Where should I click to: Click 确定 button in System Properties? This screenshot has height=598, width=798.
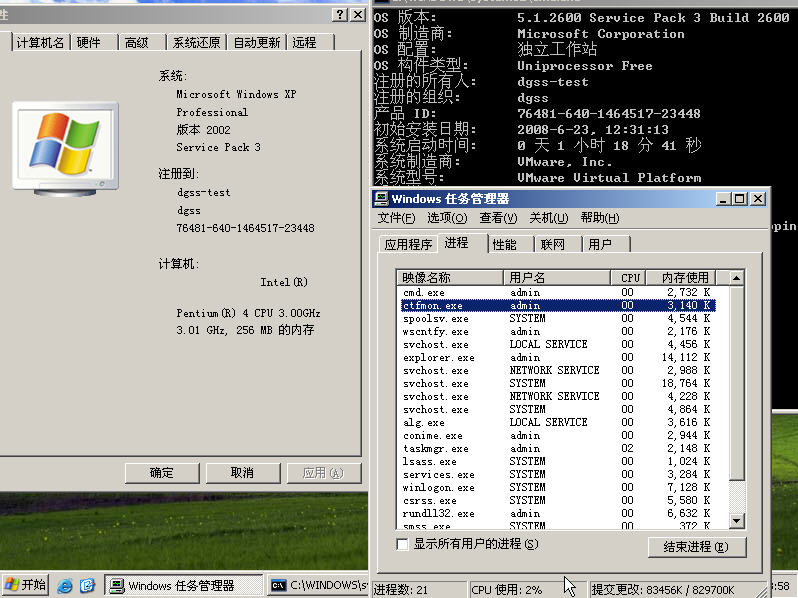[162, 473]
